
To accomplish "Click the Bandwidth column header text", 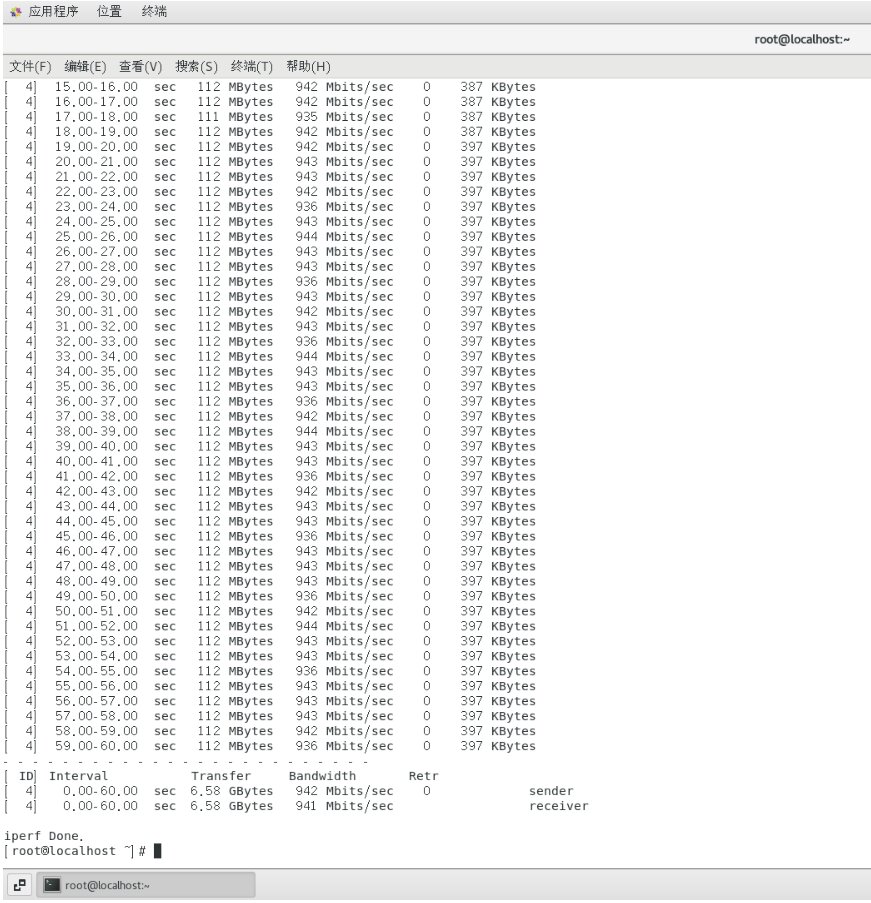I will [322, 776].
